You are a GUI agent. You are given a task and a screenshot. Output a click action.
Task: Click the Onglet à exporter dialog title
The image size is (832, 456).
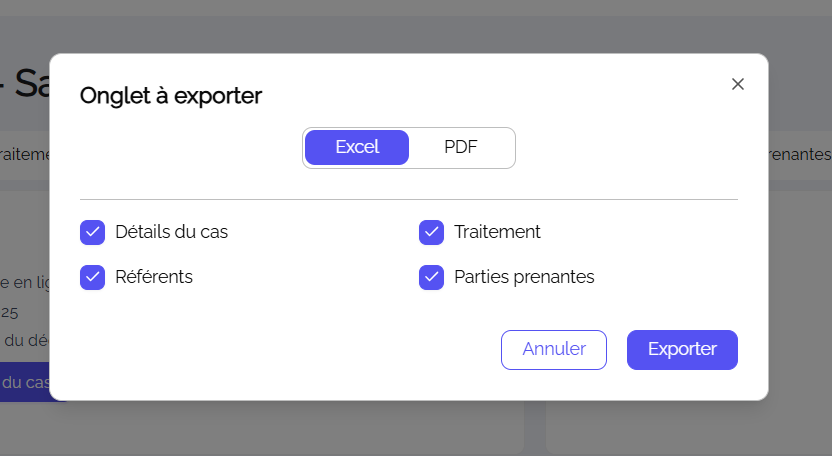pyautogui.click(x=171, y=96)
